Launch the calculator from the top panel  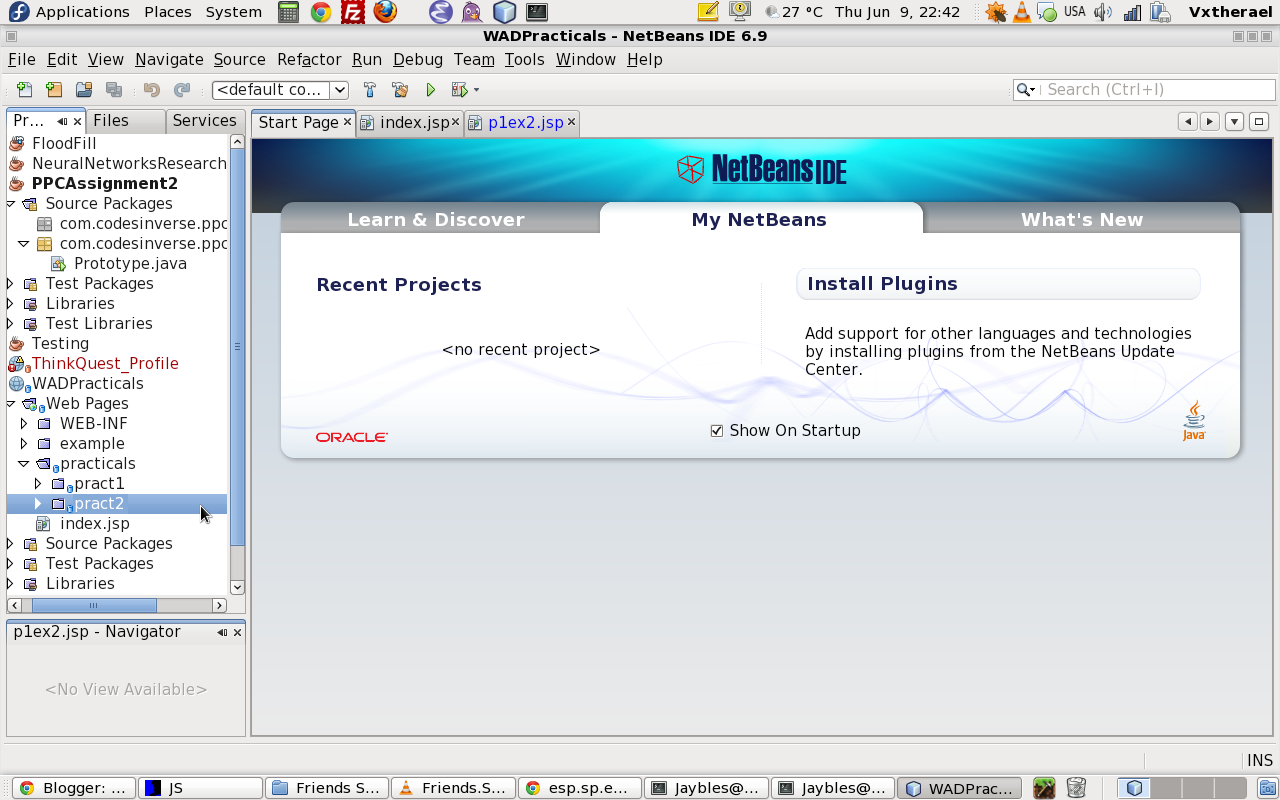(x=289, y=12)
